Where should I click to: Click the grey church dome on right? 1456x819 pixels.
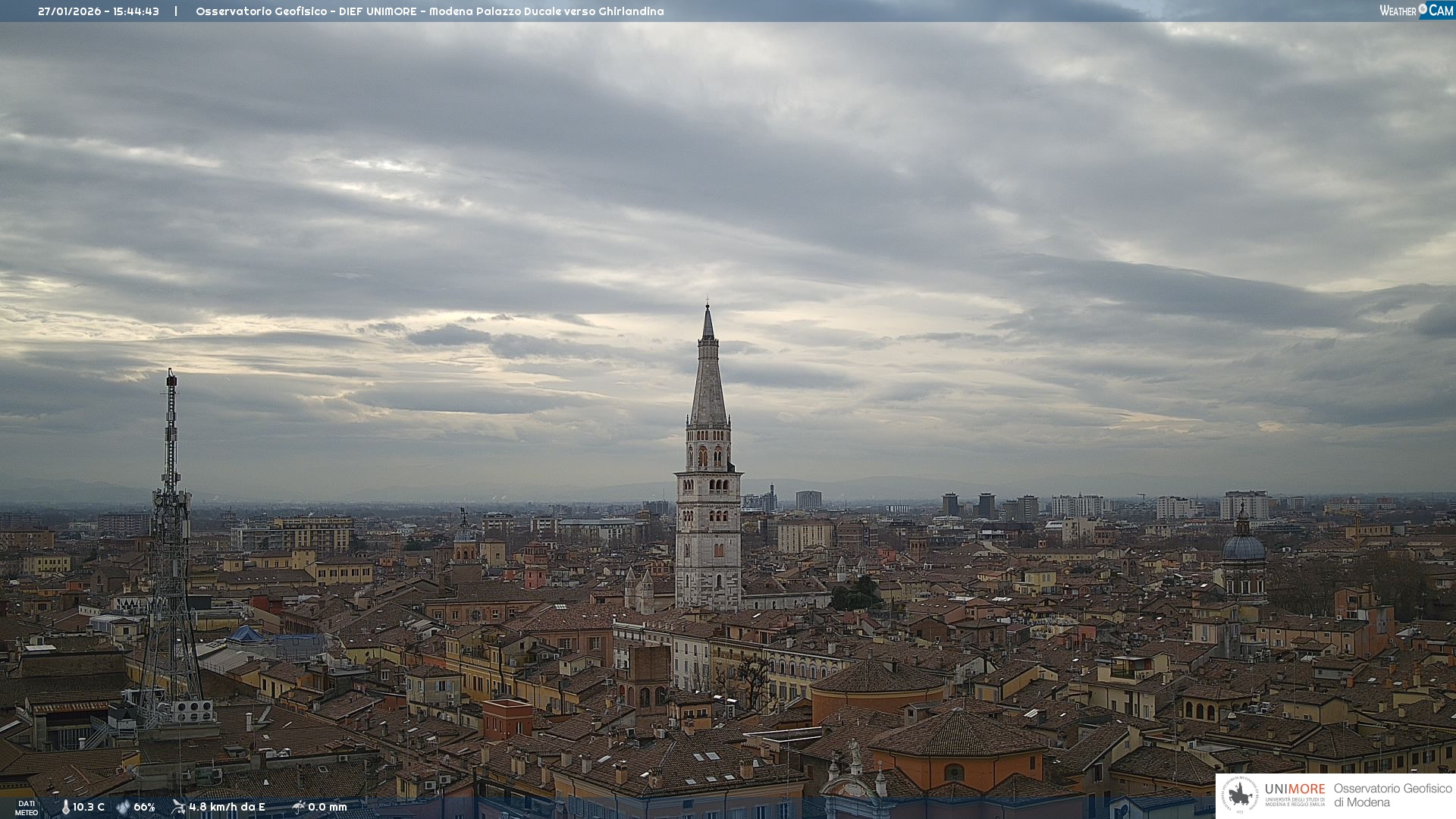click(x=1243, y=546)
